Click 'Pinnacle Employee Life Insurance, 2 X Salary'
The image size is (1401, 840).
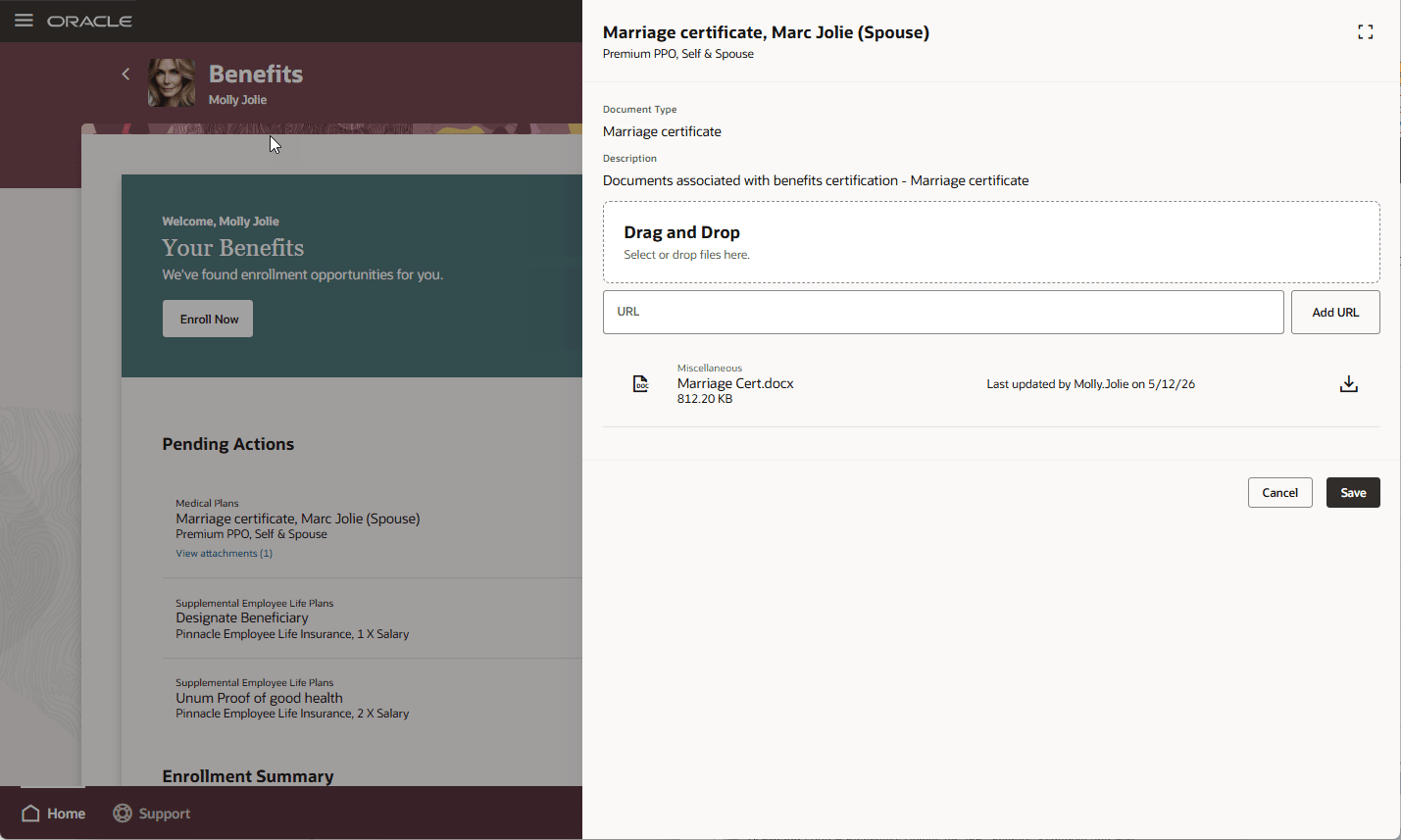(x=292, y=714)
